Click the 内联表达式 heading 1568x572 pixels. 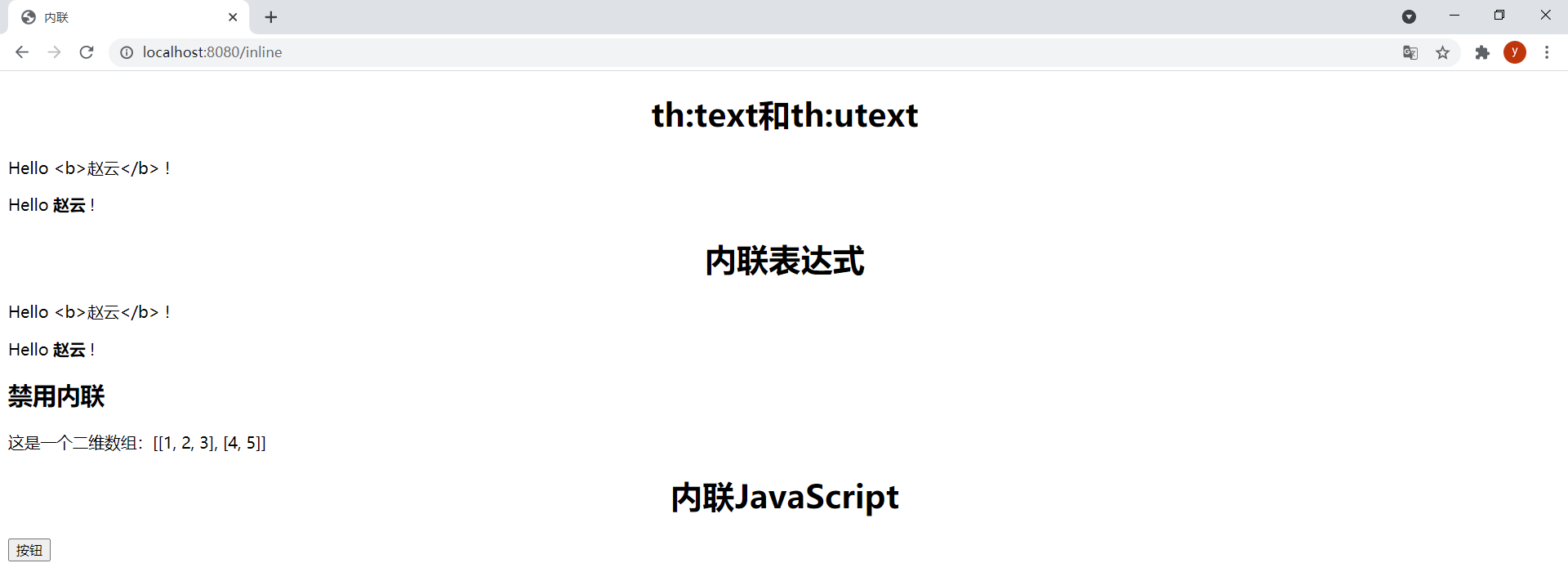pyautogui.click(x=784, y=261)
